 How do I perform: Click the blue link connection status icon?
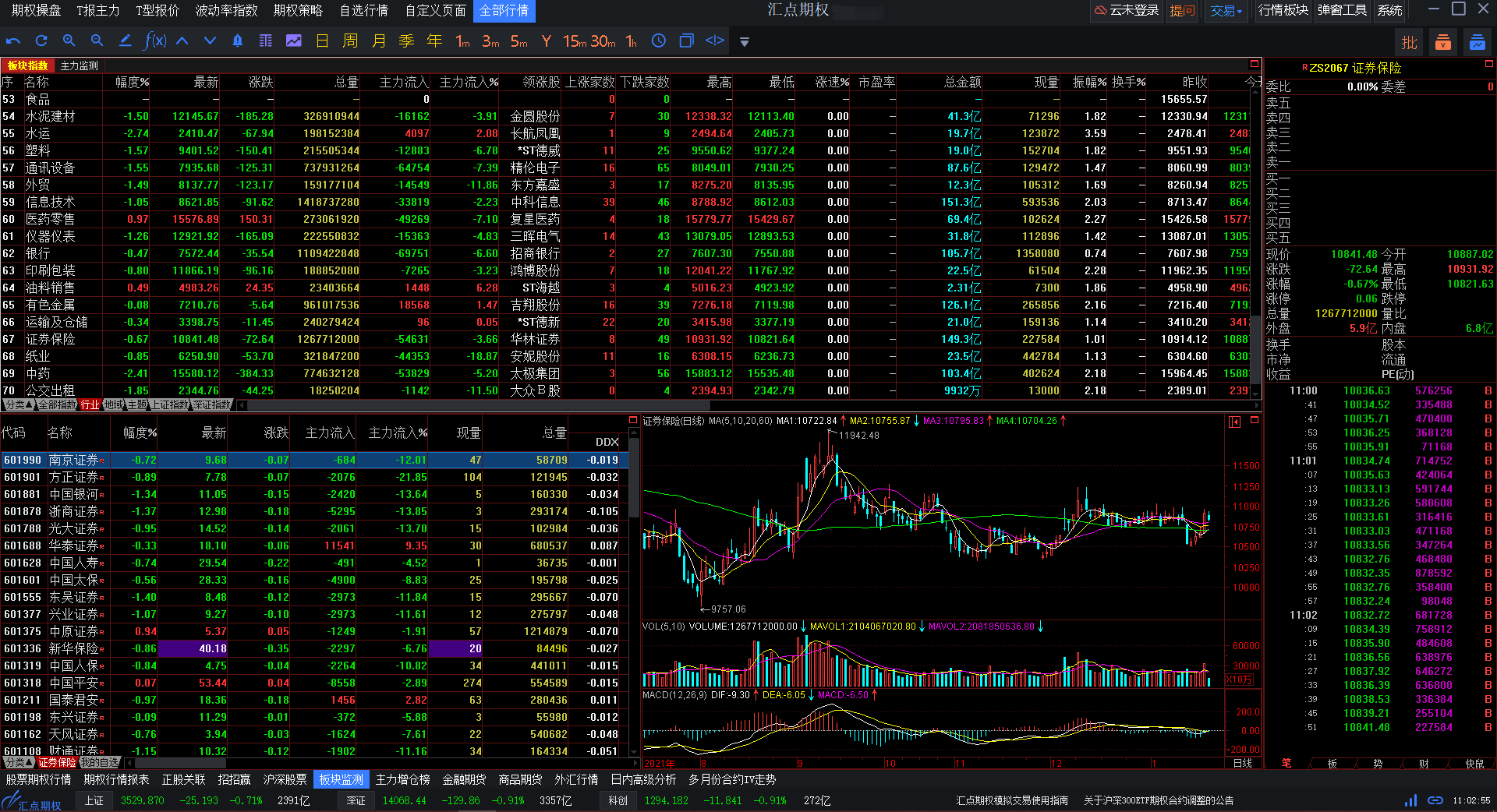coord(1435,800)
